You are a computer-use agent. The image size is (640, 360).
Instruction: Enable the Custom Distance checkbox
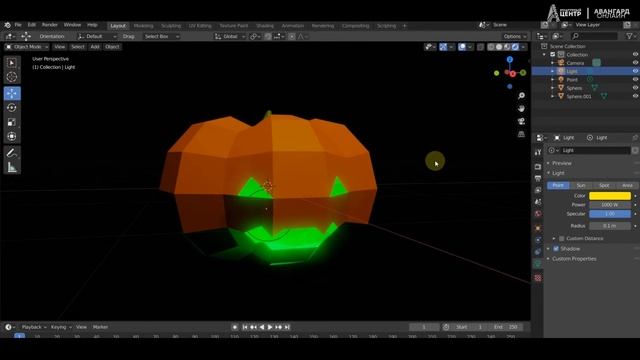(x=562, y=238)
